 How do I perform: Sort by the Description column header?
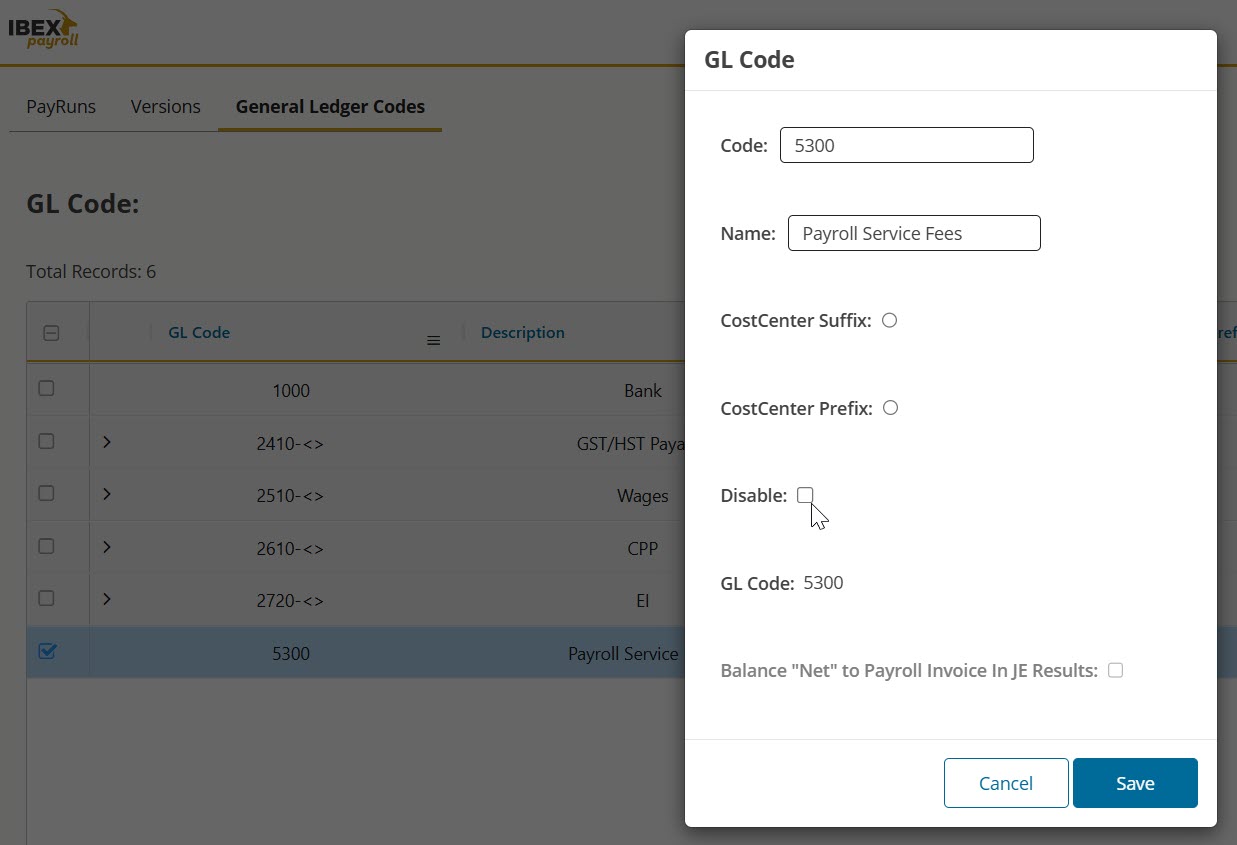(523, 332)
